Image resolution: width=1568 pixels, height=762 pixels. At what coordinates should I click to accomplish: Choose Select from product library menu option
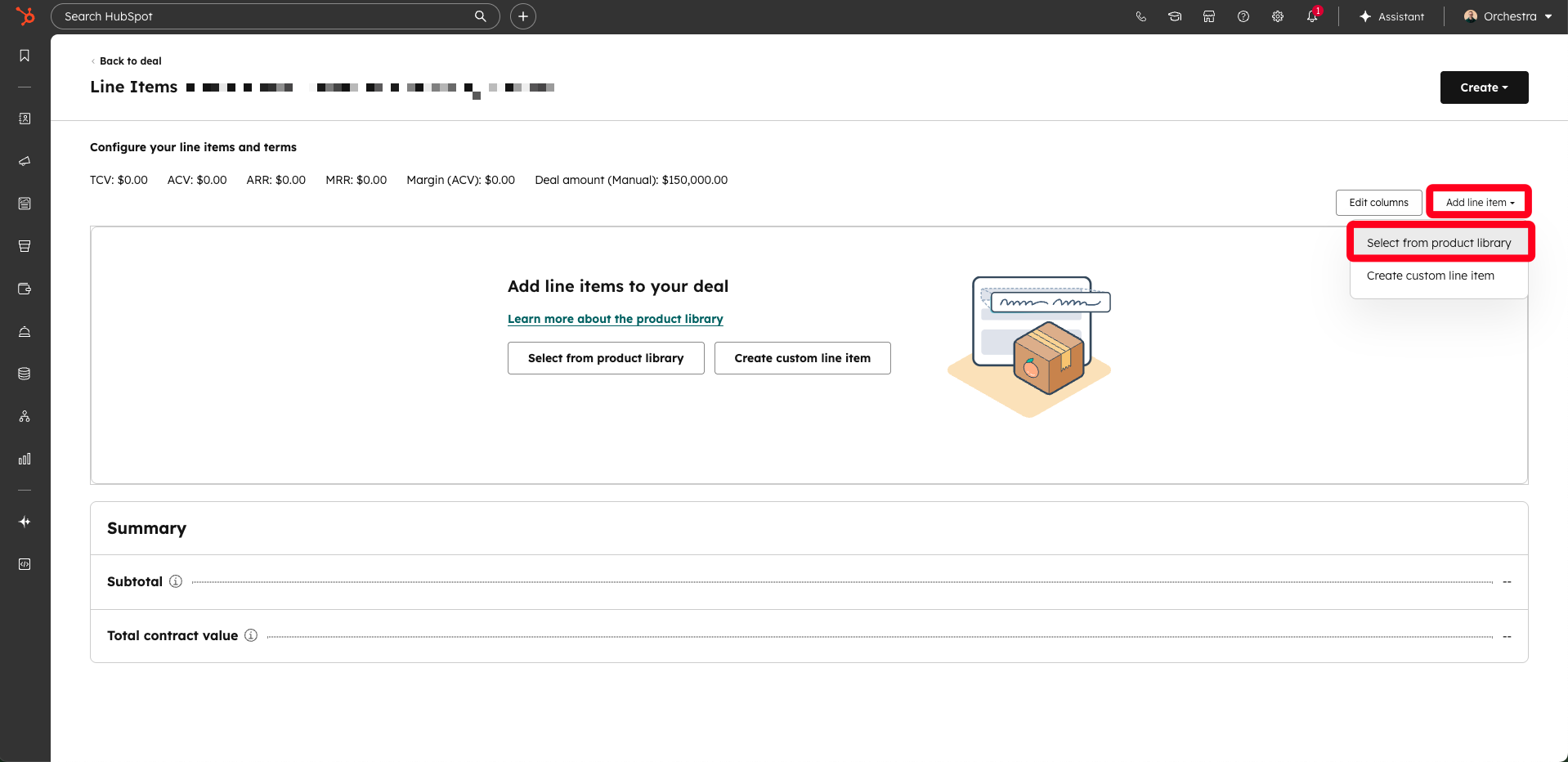1438,243
